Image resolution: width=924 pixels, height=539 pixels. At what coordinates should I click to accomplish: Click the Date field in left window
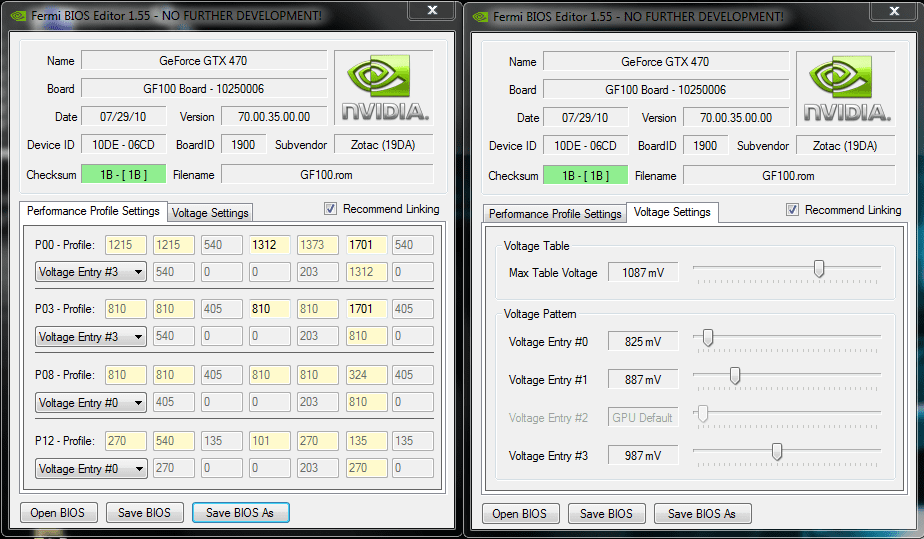[x=124, y=116]
